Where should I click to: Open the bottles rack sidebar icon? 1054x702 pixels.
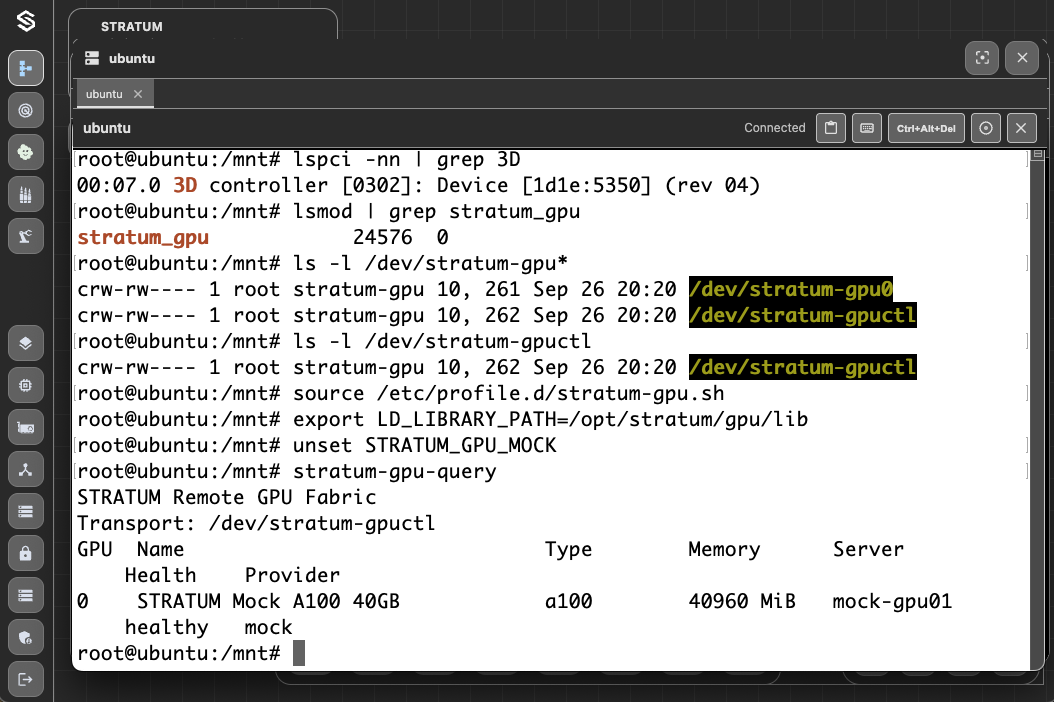(26, 194)
